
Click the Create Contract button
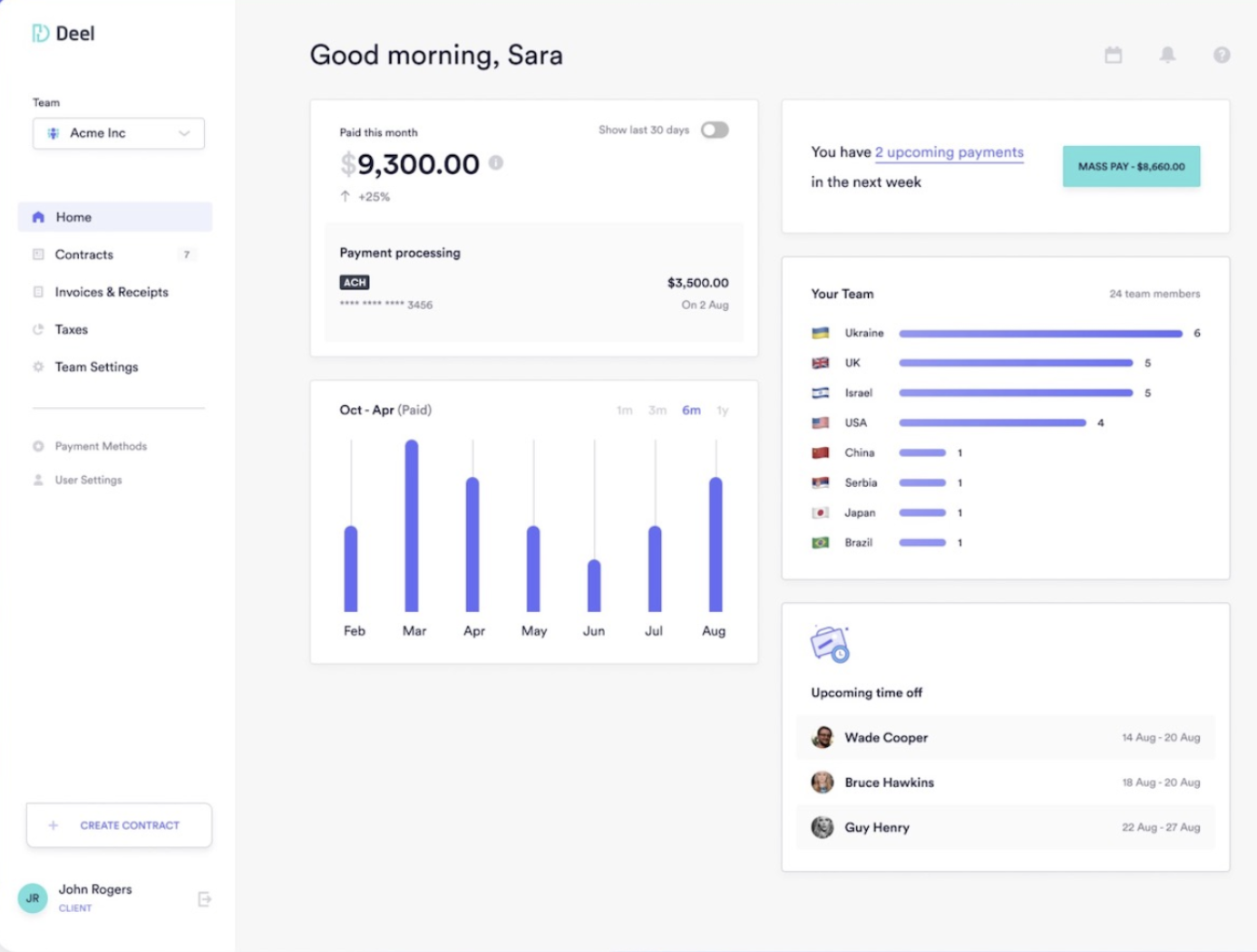point(119,825)
